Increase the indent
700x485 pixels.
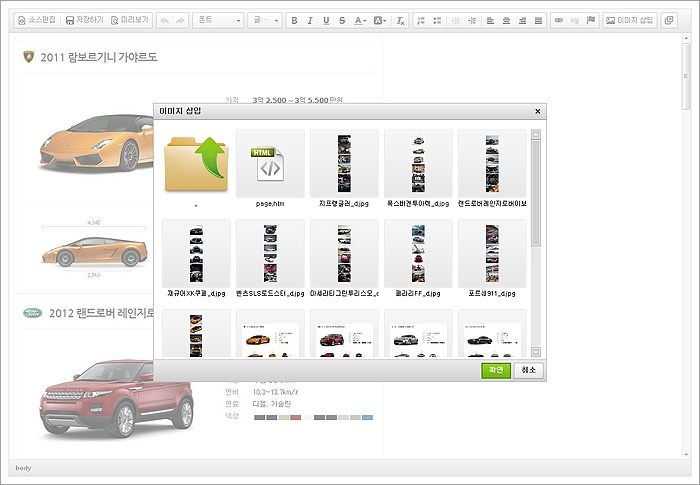pyautogui.click(x=472, y=21)
